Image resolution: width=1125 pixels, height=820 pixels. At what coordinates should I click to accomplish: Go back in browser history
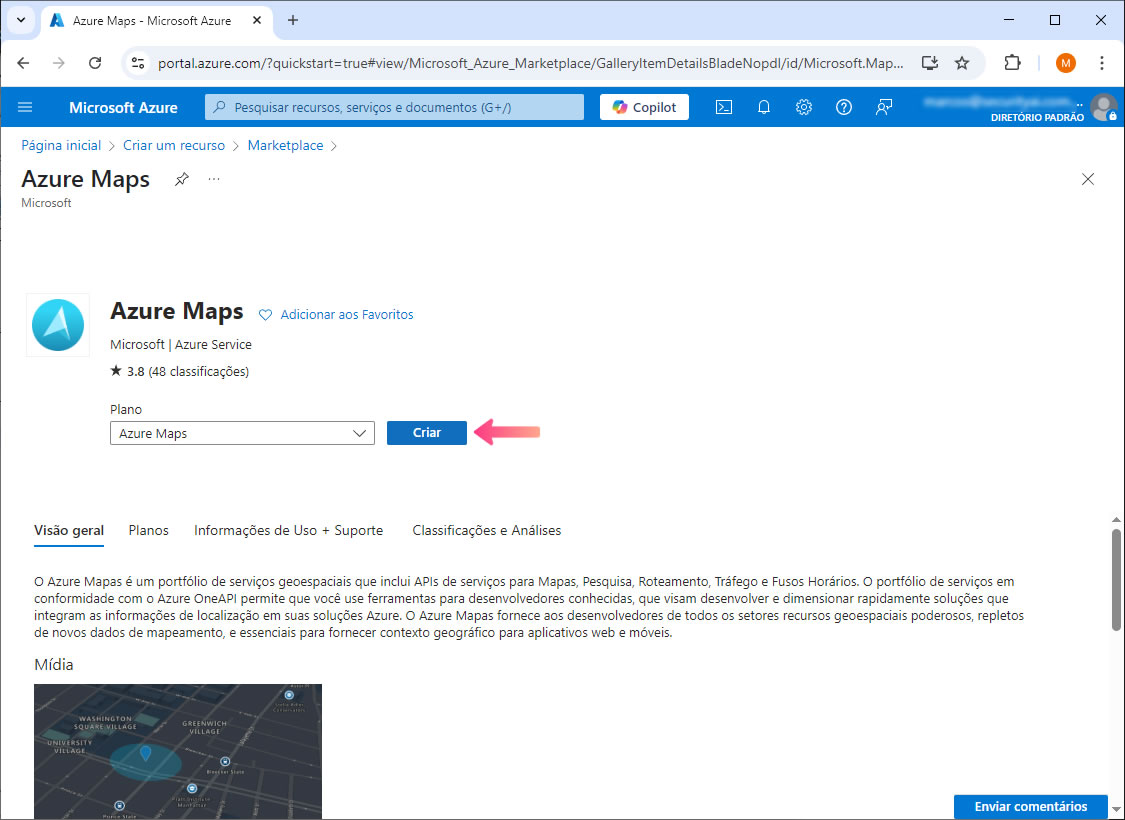tap(23, 63)
